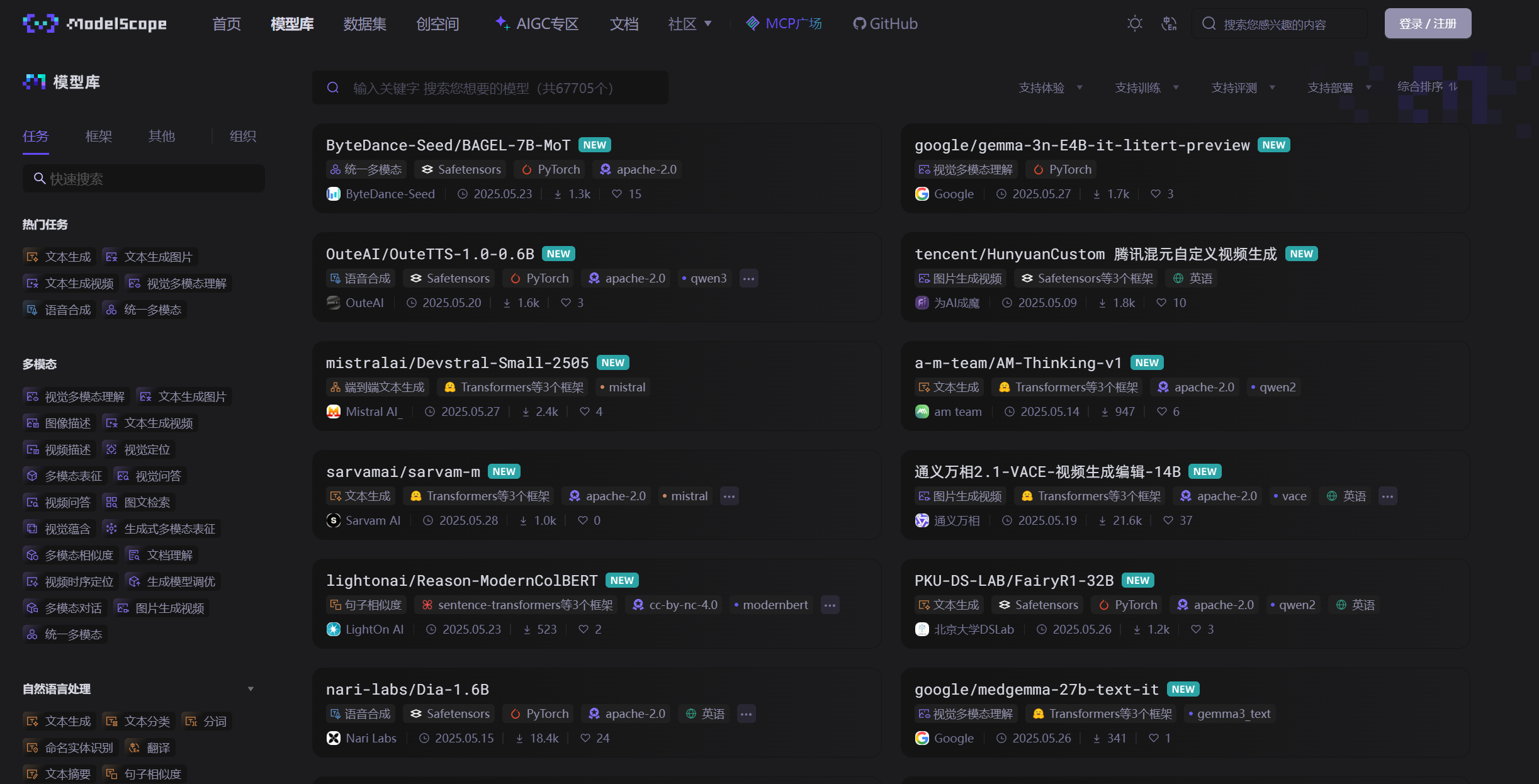Click the language switch icon in header
1539x784 pixels.
(x=1169, y=24)
